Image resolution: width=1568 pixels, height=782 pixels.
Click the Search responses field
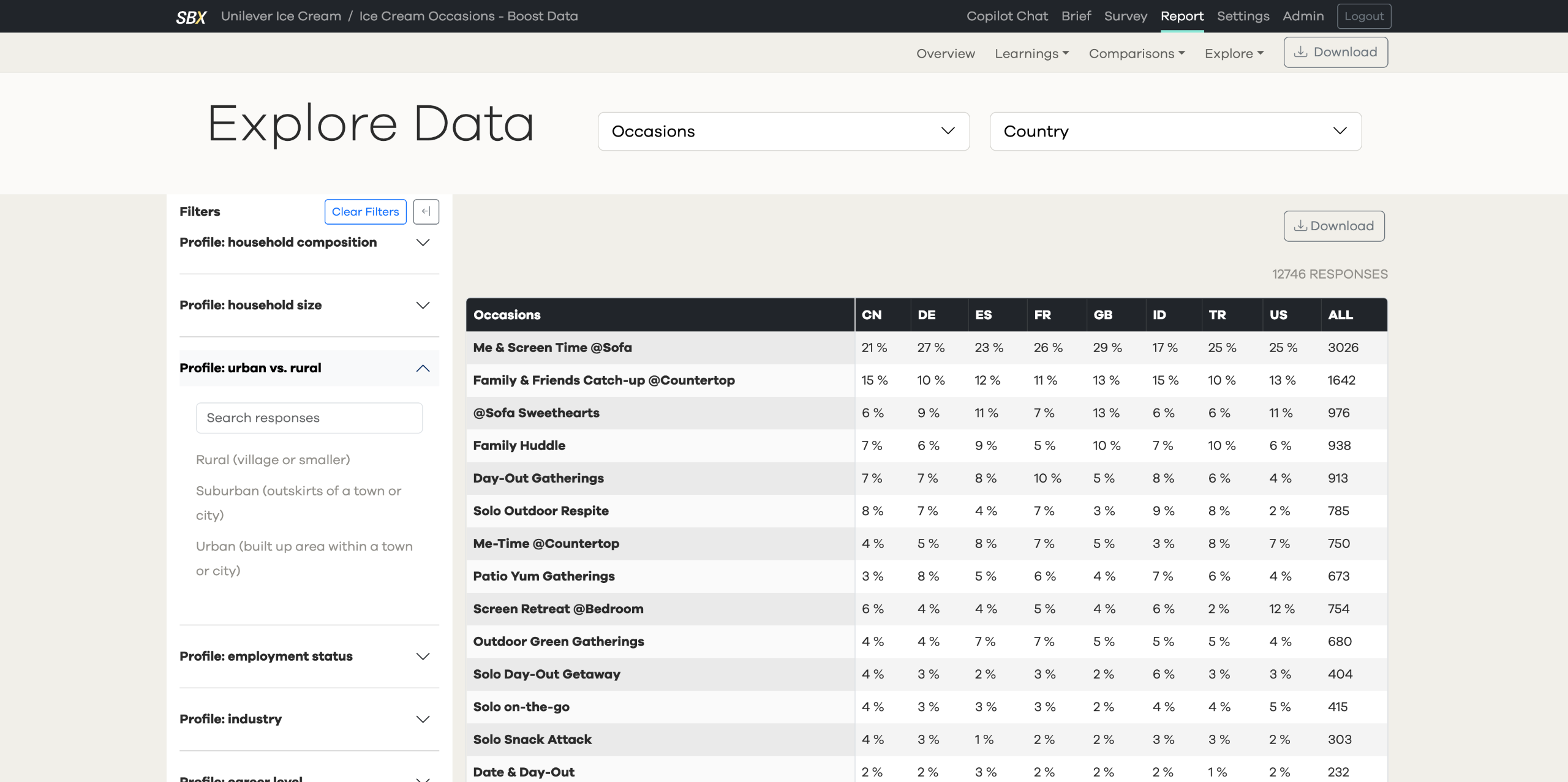pos(309,418)
